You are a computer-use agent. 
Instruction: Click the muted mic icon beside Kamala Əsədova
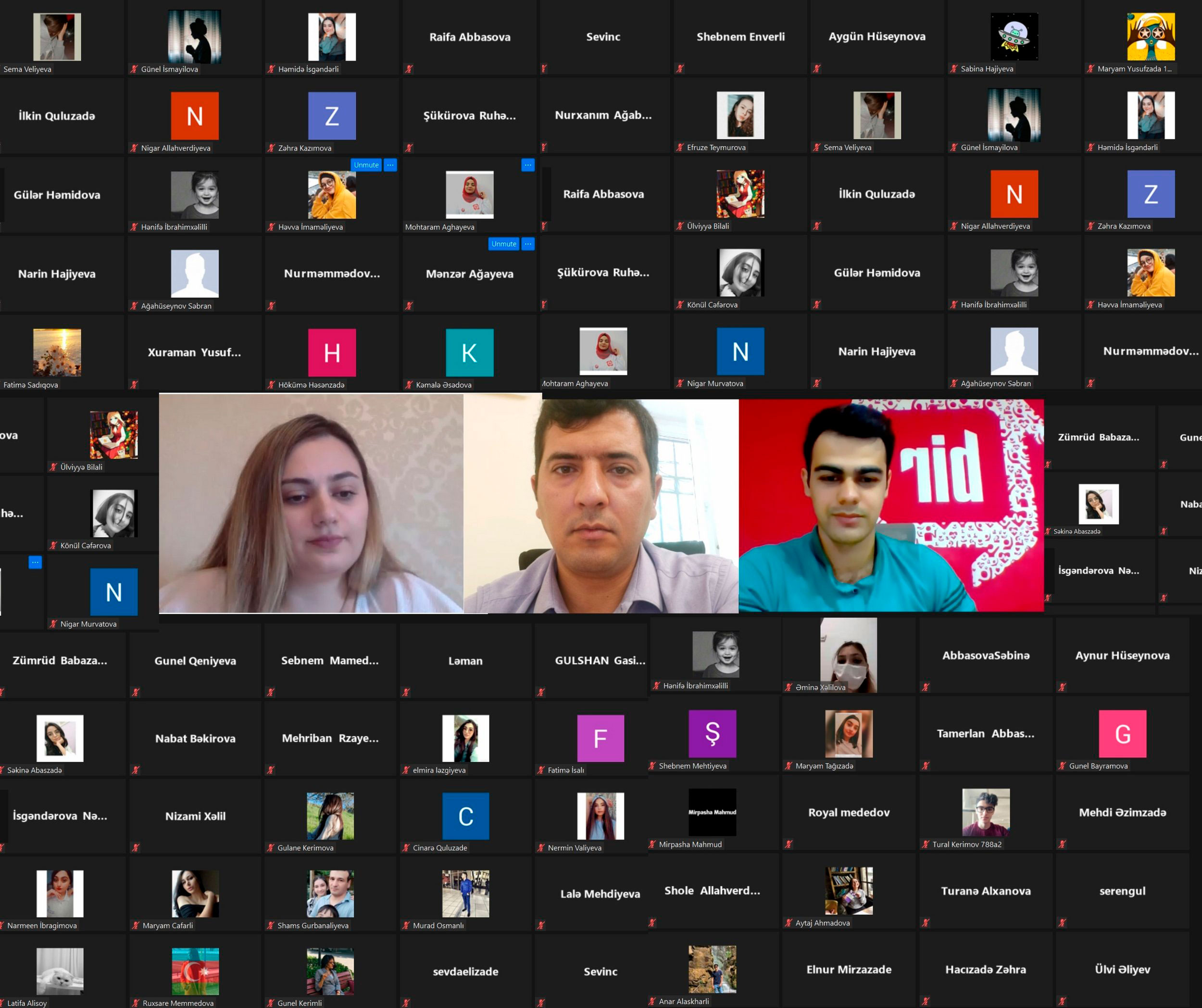click(x=409, y=385)
